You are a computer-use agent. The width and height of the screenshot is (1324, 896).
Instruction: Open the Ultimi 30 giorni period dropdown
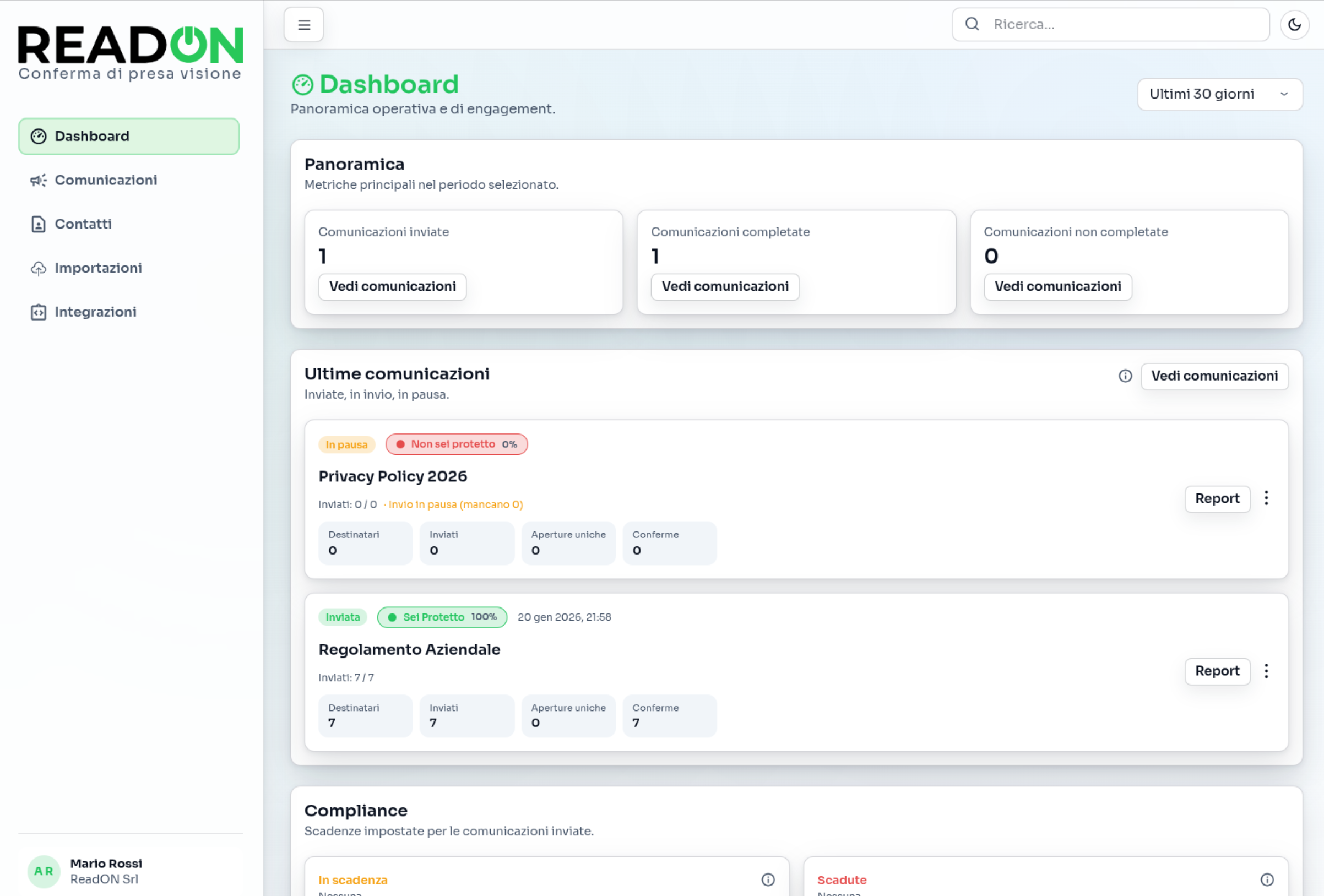click(x=1219, y=94)
